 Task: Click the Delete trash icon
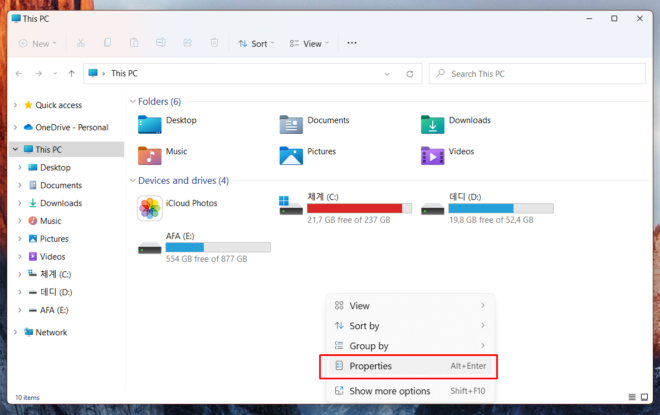pos(214,43)
